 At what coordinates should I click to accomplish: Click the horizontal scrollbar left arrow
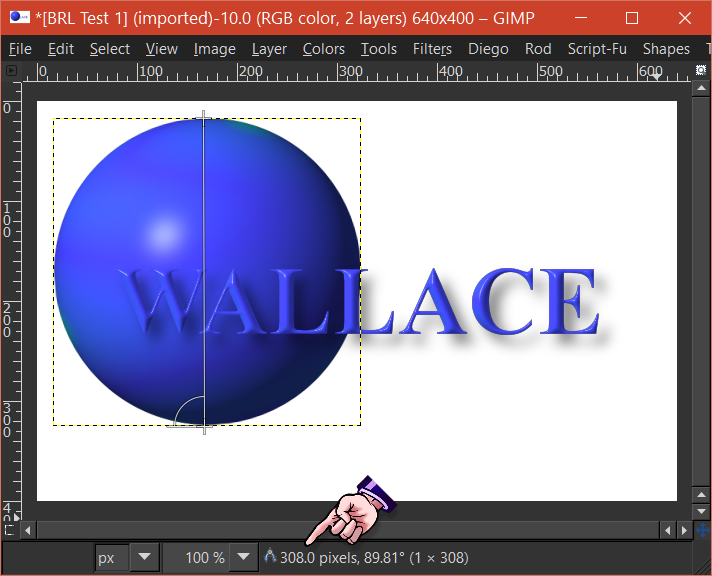tap(28, 530)
